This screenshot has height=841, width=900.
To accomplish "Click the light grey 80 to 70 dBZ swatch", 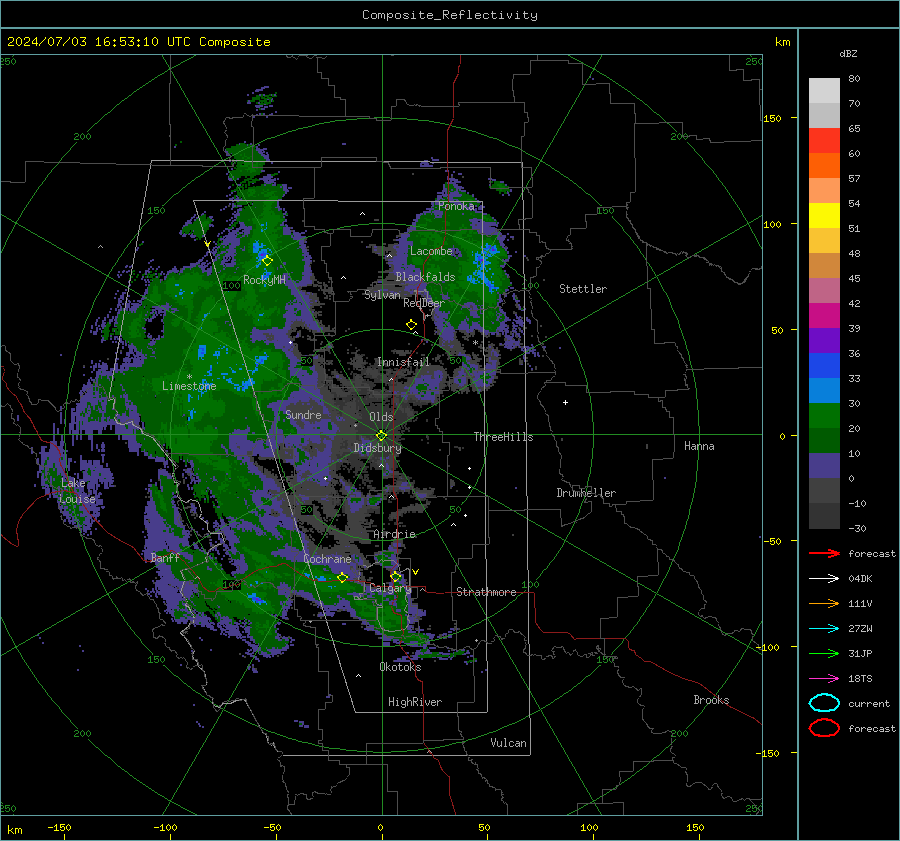I will (824, 90).
